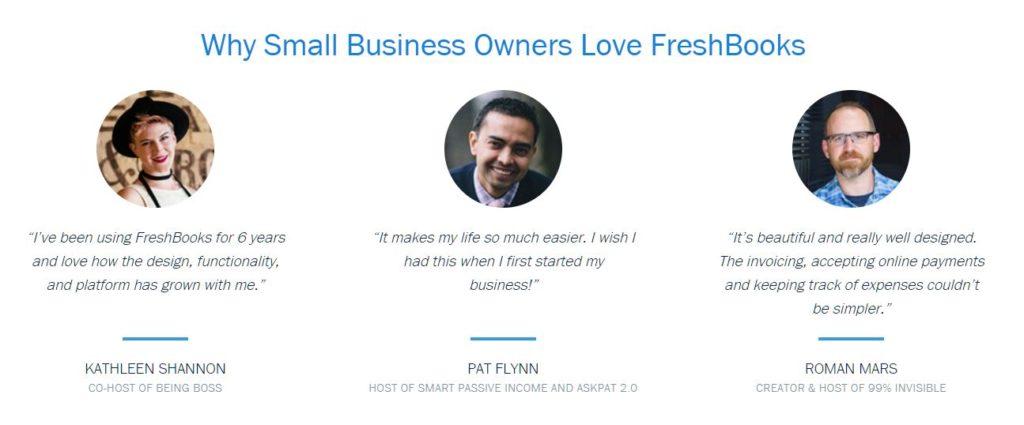Click the quote 'It's beautiful and really well designed'
The width and height of the screenshot is (1024, 425).
pos(851,273)
